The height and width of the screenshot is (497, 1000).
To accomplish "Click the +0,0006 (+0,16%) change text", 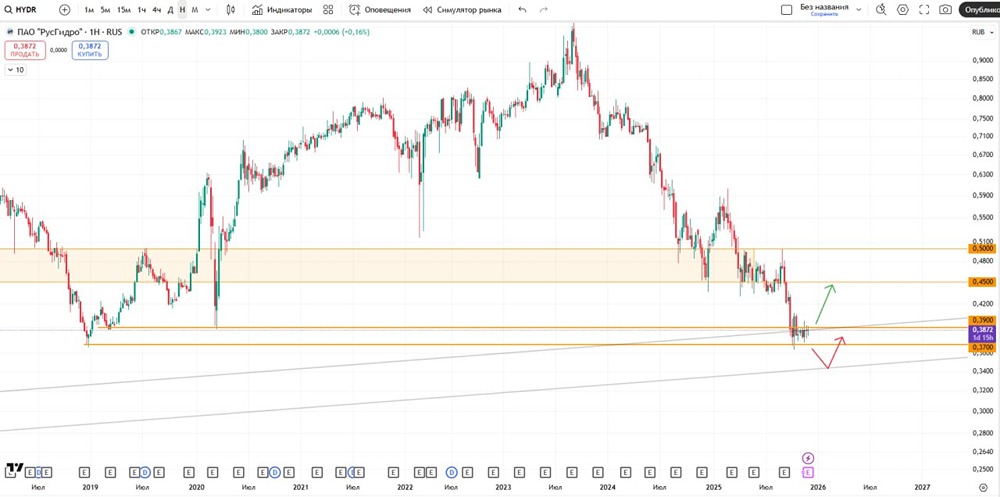I will 341,32.
